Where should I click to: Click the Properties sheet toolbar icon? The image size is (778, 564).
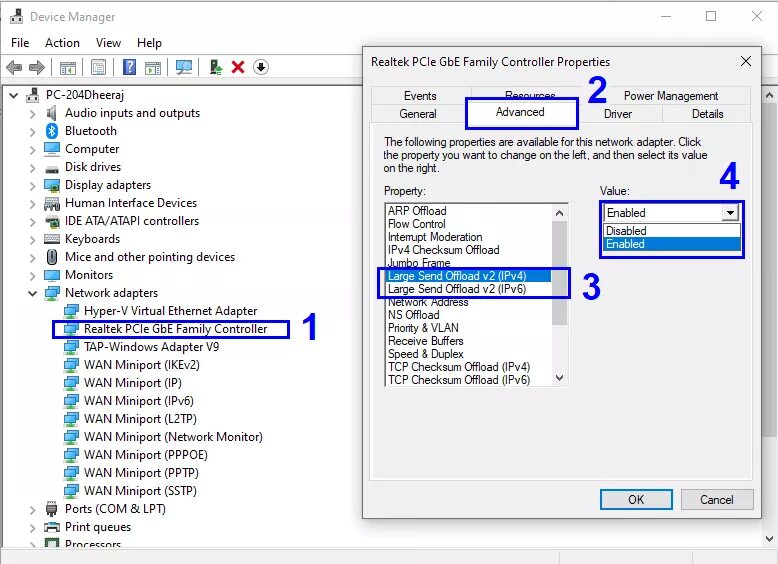(x=98, y=67)
